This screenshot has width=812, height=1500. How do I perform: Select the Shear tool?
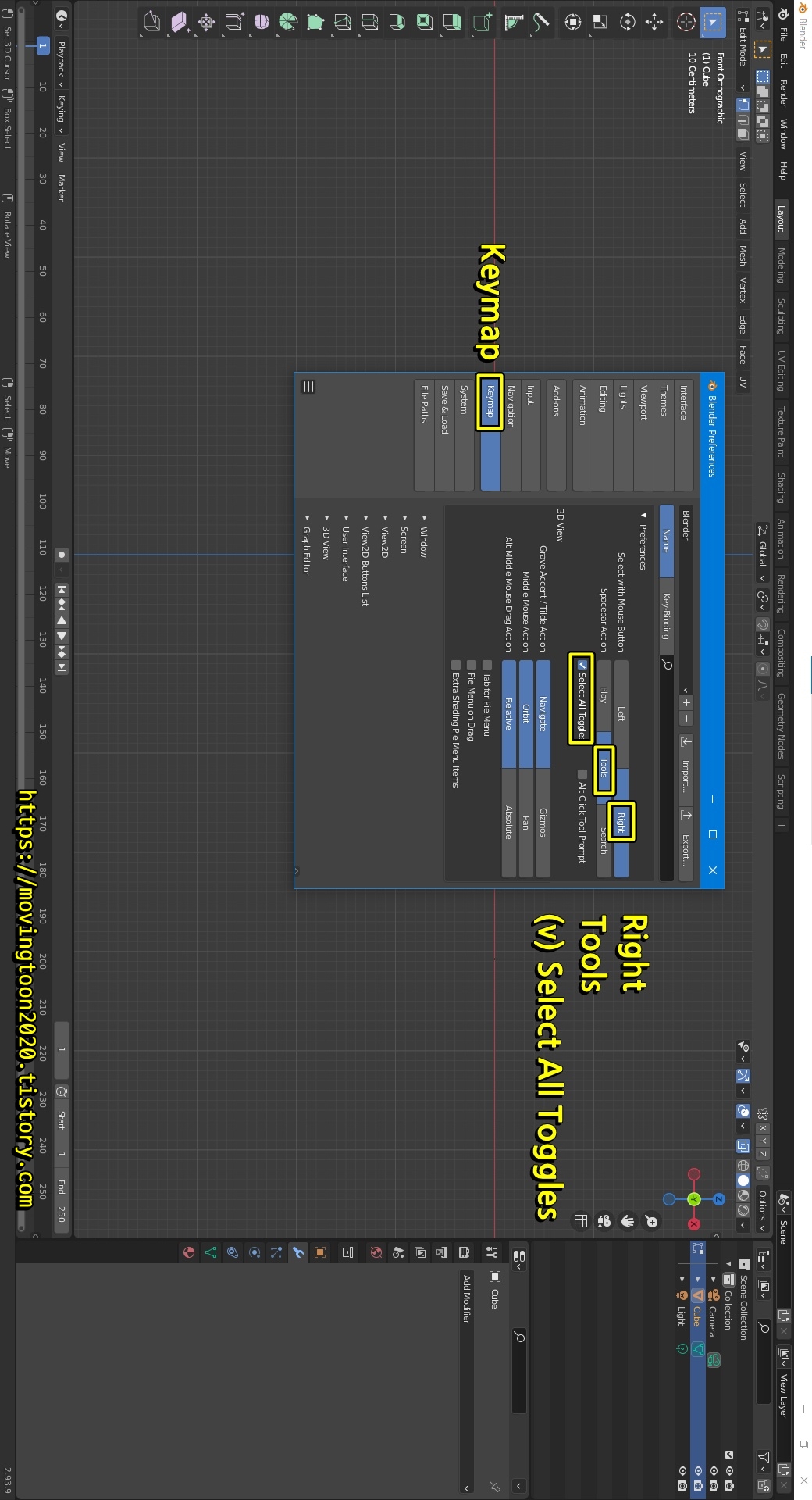(180, 22)
